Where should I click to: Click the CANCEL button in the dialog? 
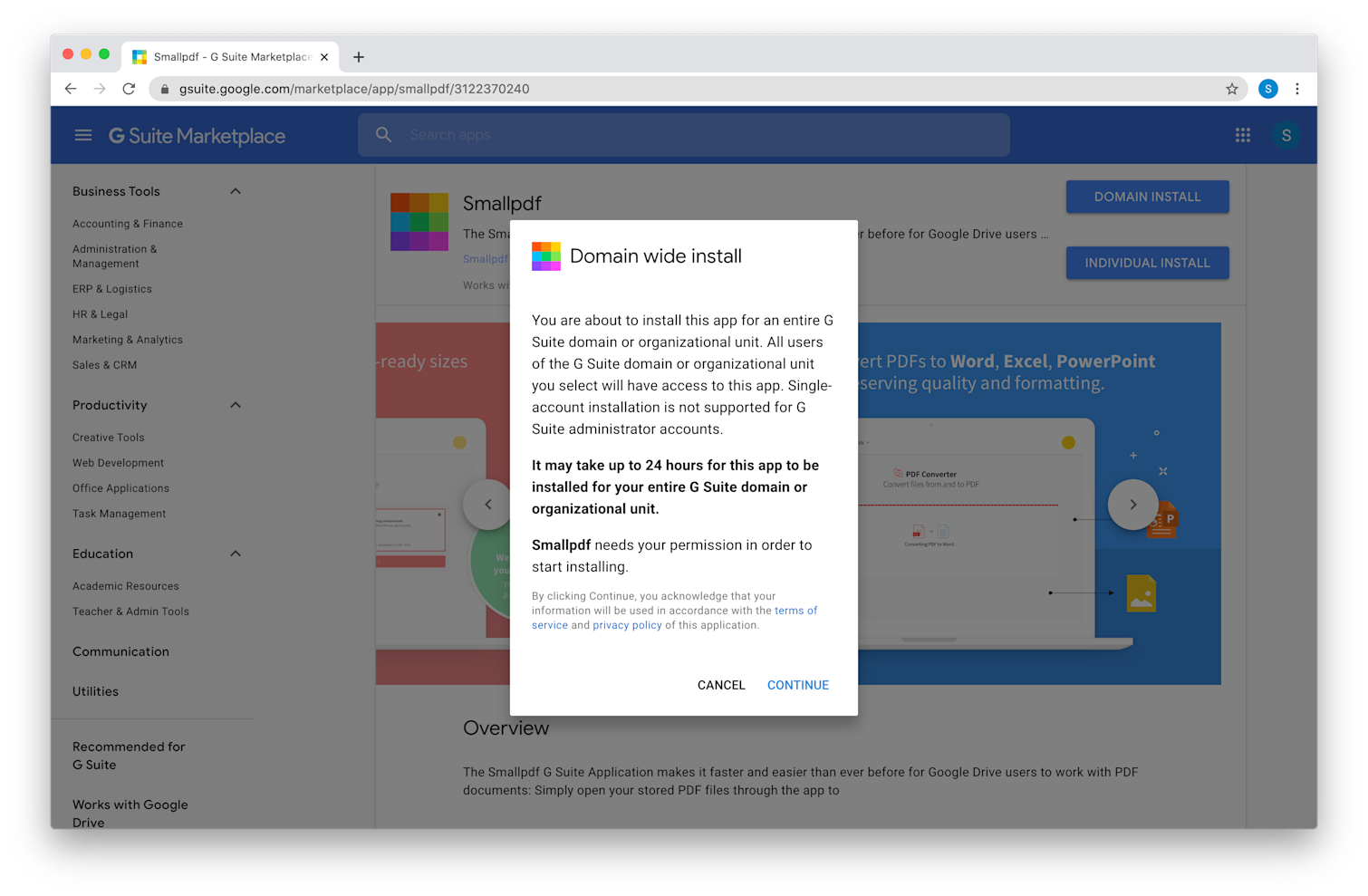721,685
